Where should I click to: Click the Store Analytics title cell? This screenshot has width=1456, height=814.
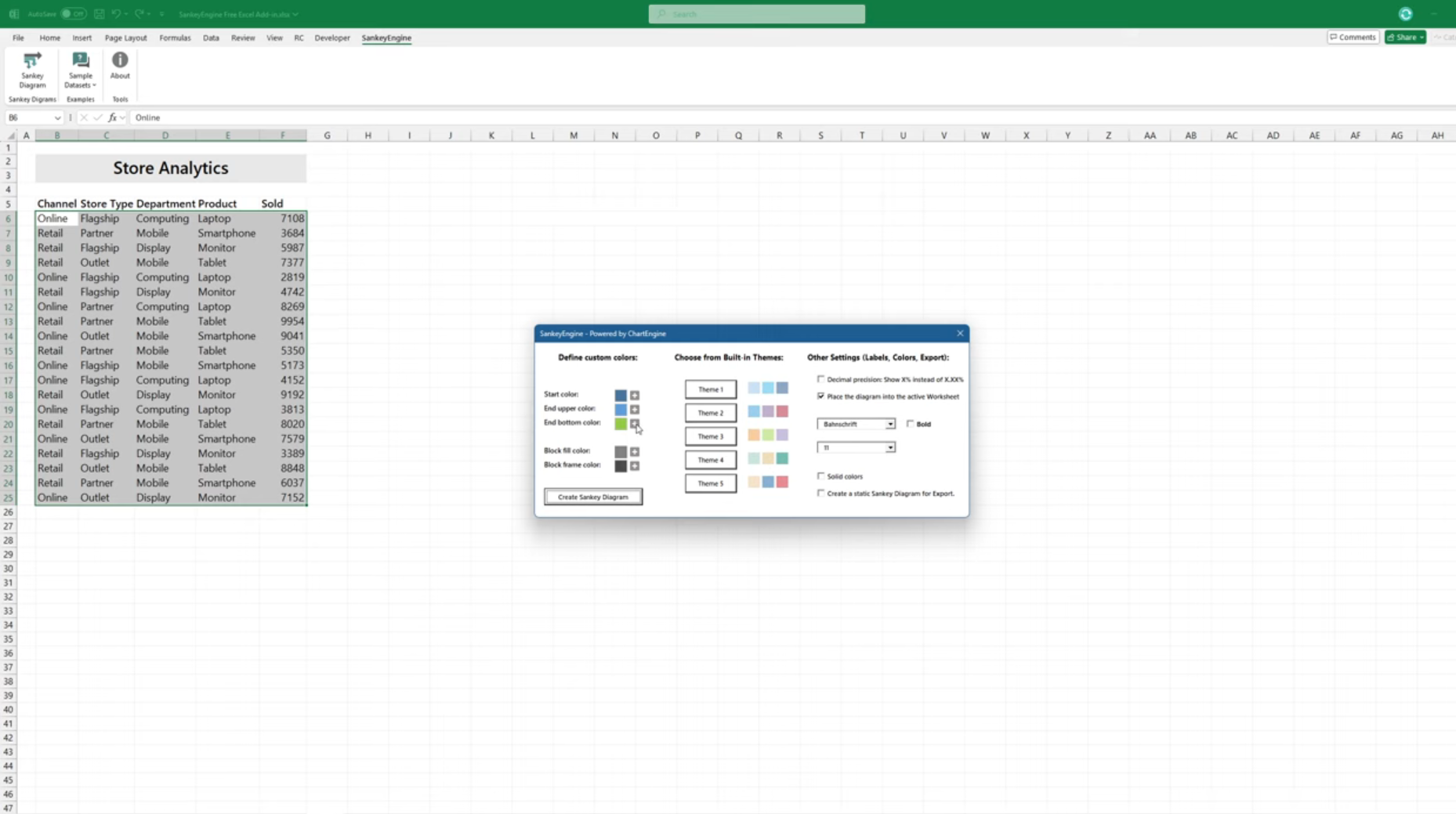tap(171, 168)
